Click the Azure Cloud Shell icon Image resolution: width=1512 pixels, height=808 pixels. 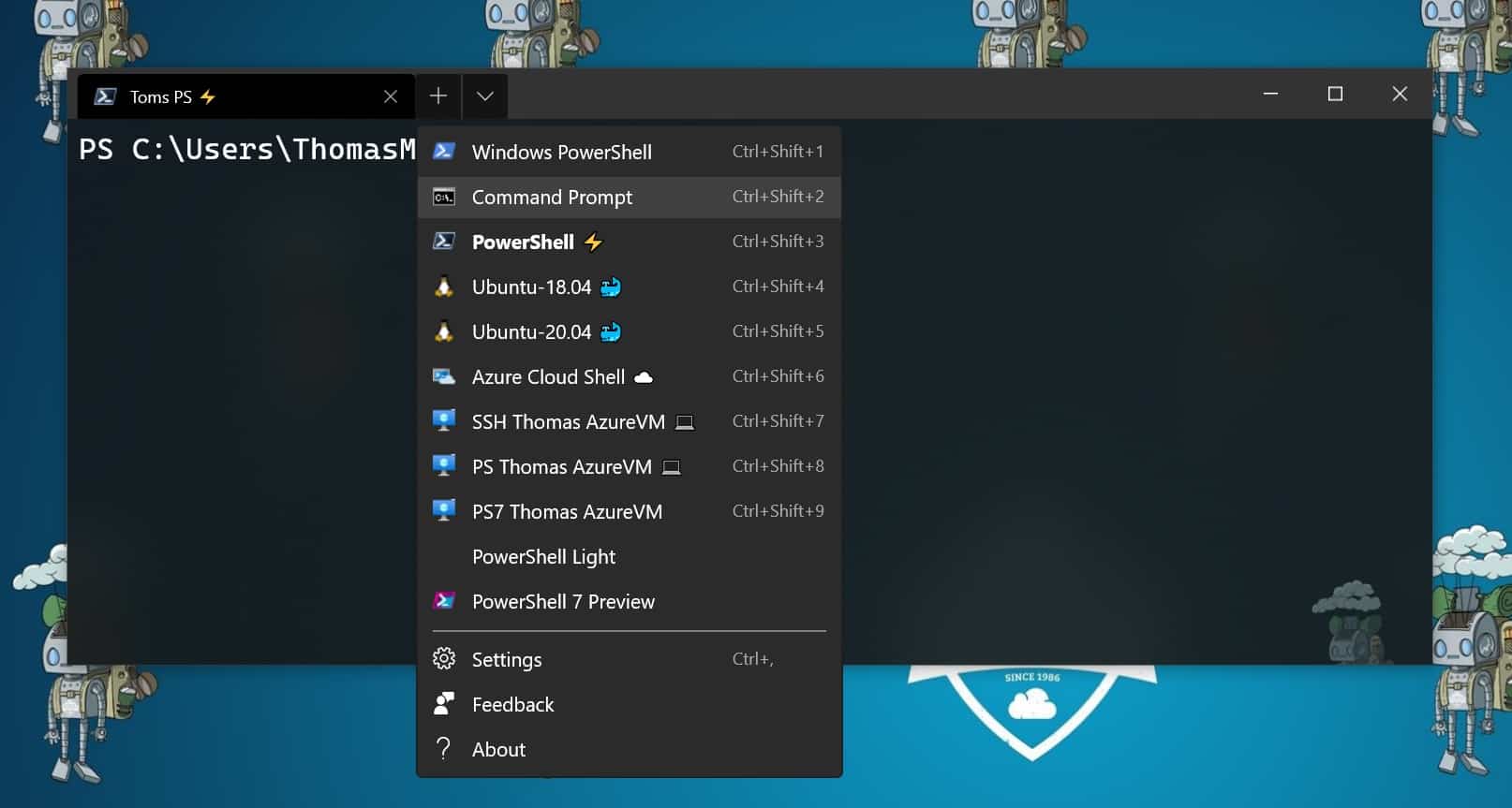point(444,376)
